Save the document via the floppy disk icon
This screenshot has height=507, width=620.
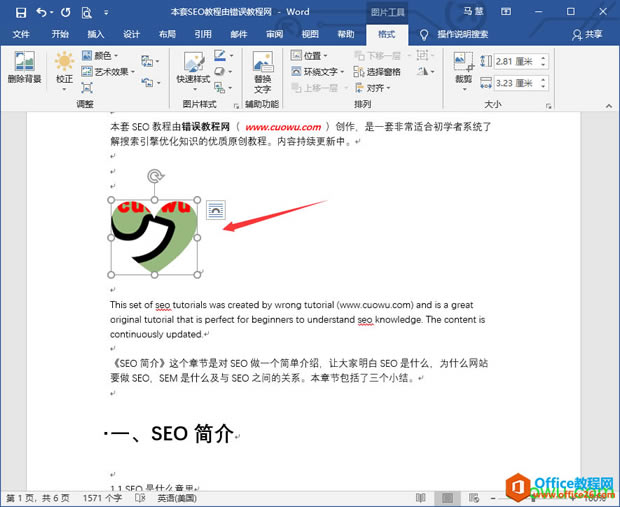click(x=21, y=12)
